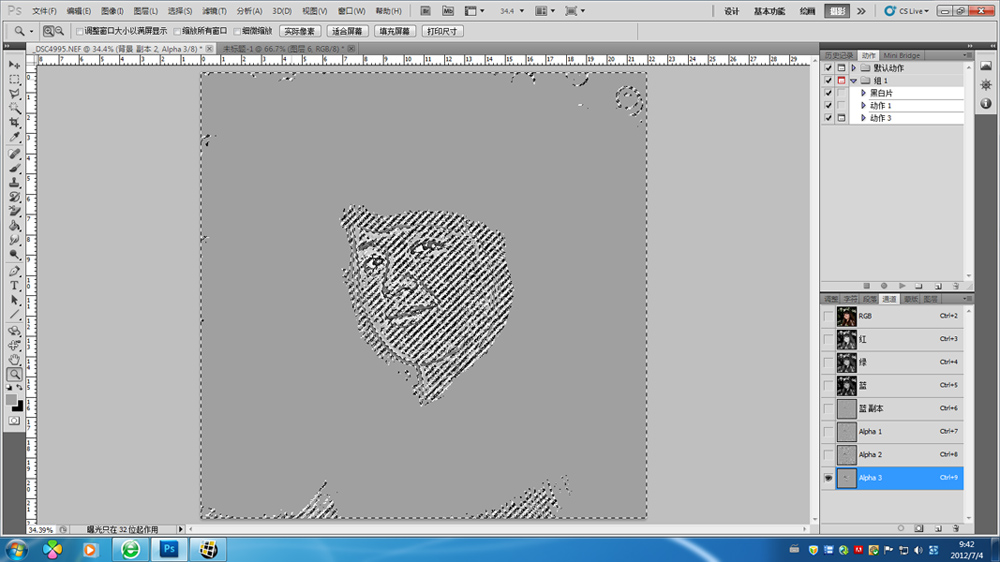Click the zoom out magnifier in options bar
Screen dimensions: 1000x562
60,31
